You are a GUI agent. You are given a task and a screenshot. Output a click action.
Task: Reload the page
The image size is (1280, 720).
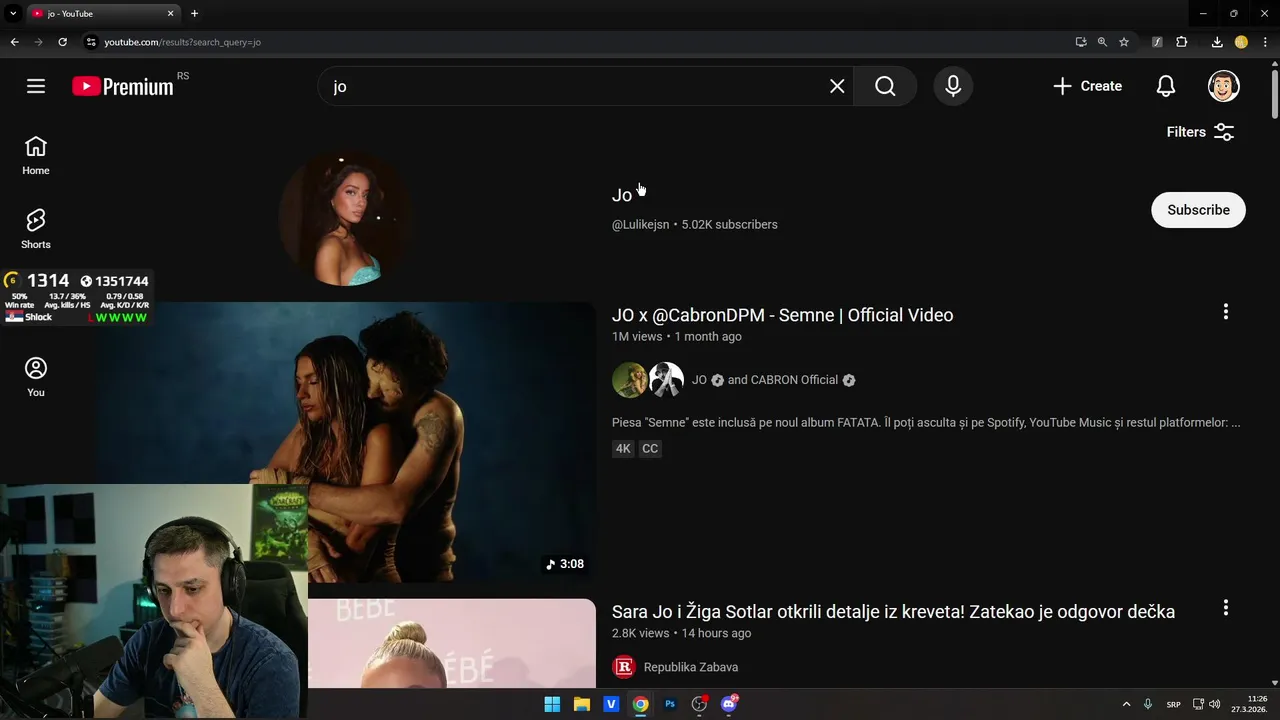pos(62,42)
